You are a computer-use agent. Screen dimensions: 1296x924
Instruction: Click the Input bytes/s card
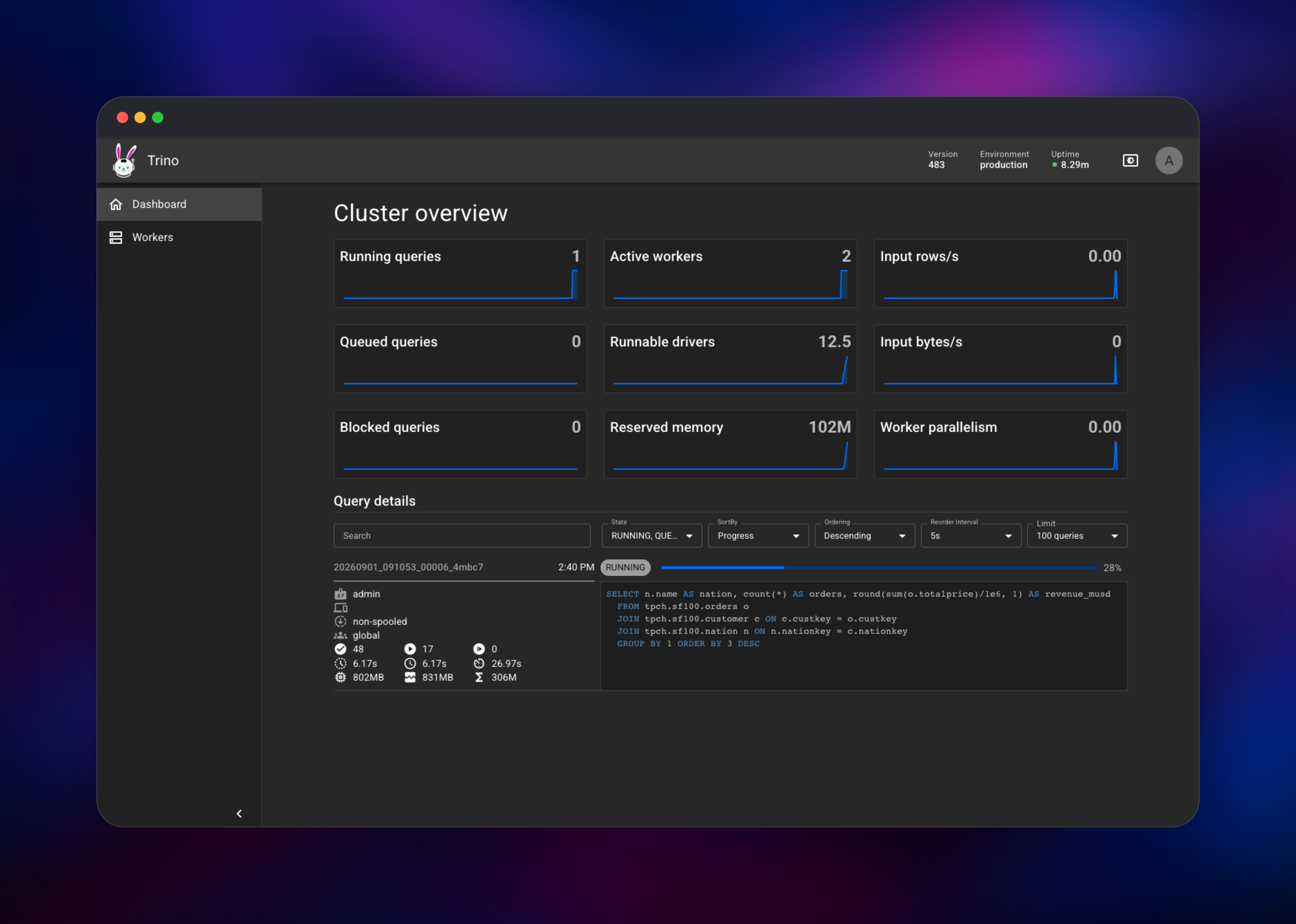point(1001,359)
